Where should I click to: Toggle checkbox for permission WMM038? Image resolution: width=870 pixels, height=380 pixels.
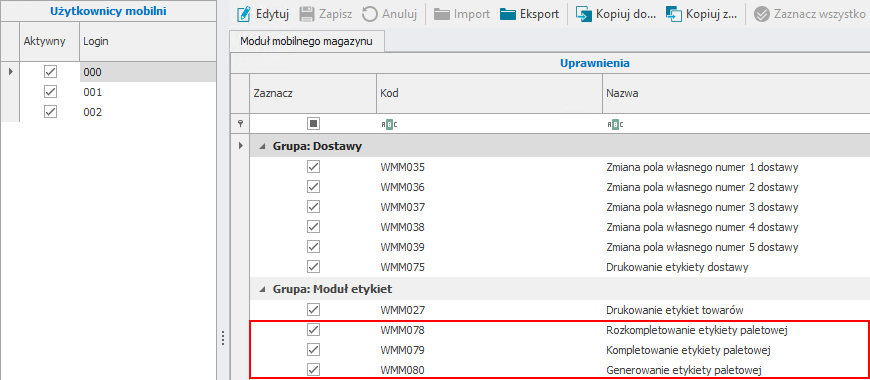coord(313,226)
